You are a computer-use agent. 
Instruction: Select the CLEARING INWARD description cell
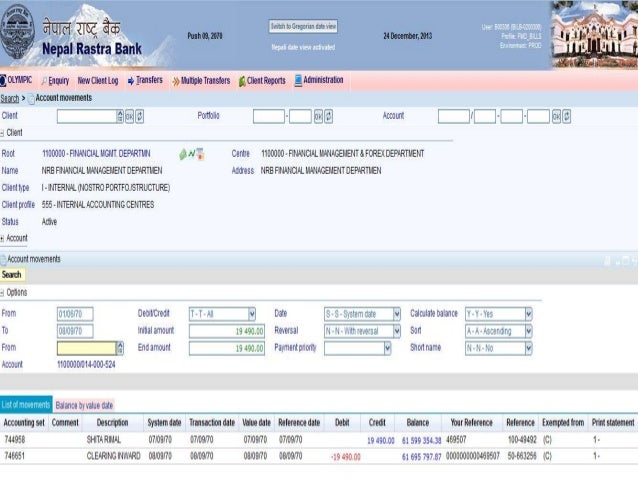(x=114, y=456)
